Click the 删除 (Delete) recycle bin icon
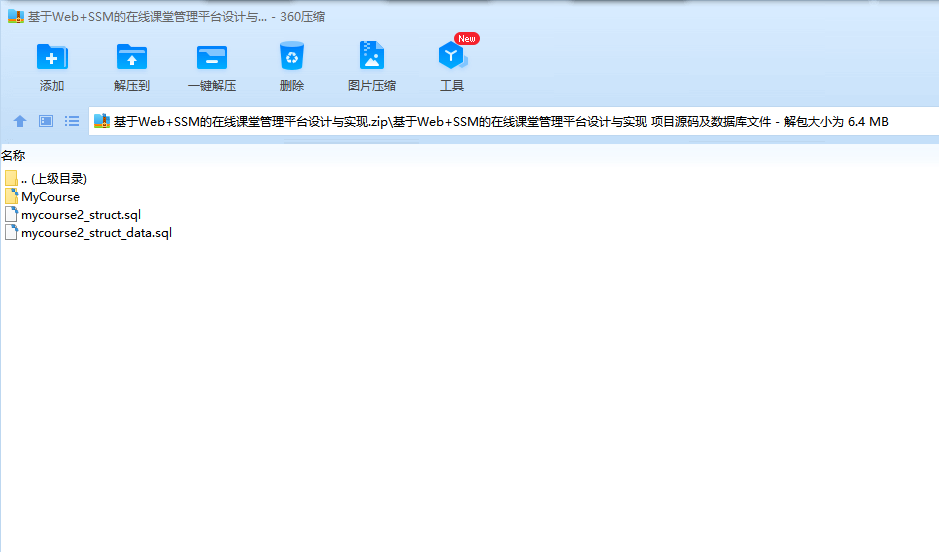939x552 pixels. [292, 56]
